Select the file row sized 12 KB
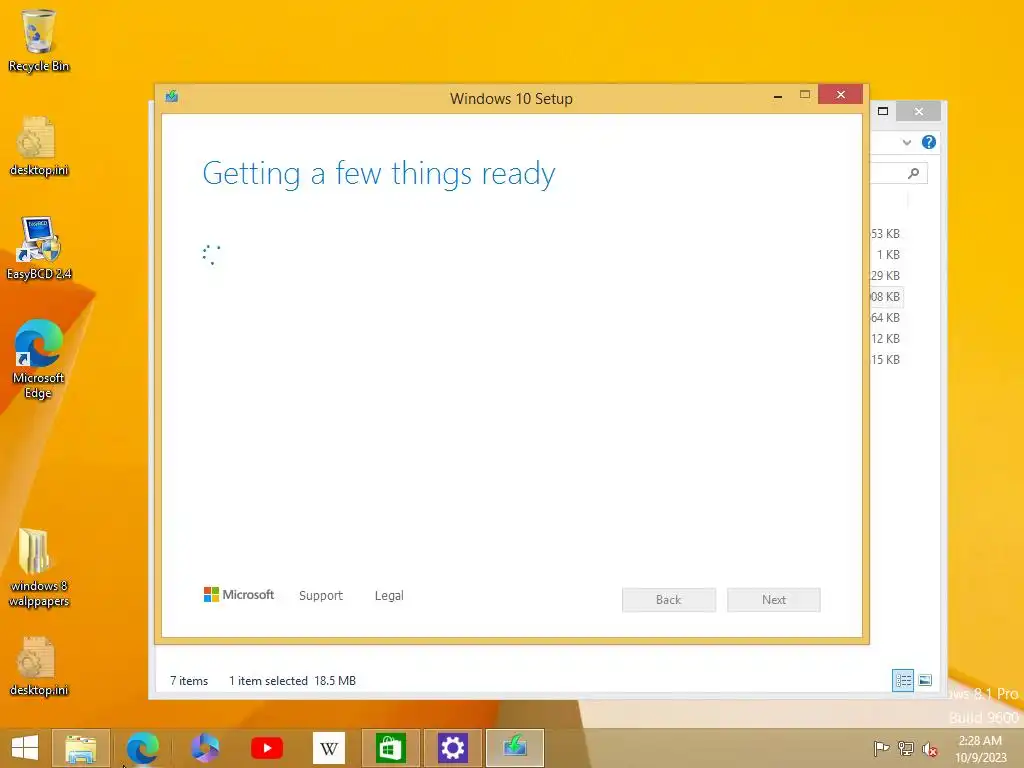This screenshot has height=768, width=1024. tap(886, 338)
